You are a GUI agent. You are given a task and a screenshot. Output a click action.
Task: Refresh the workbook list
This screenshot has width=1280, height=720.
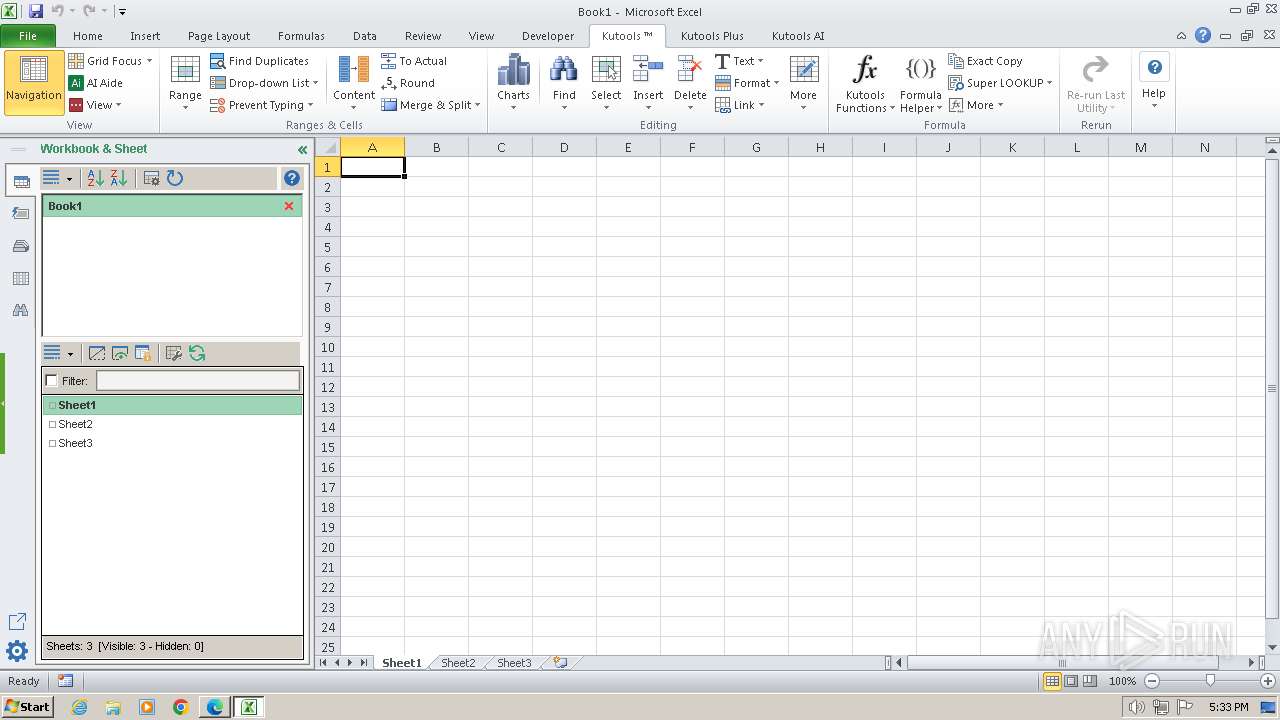point(175,178)
